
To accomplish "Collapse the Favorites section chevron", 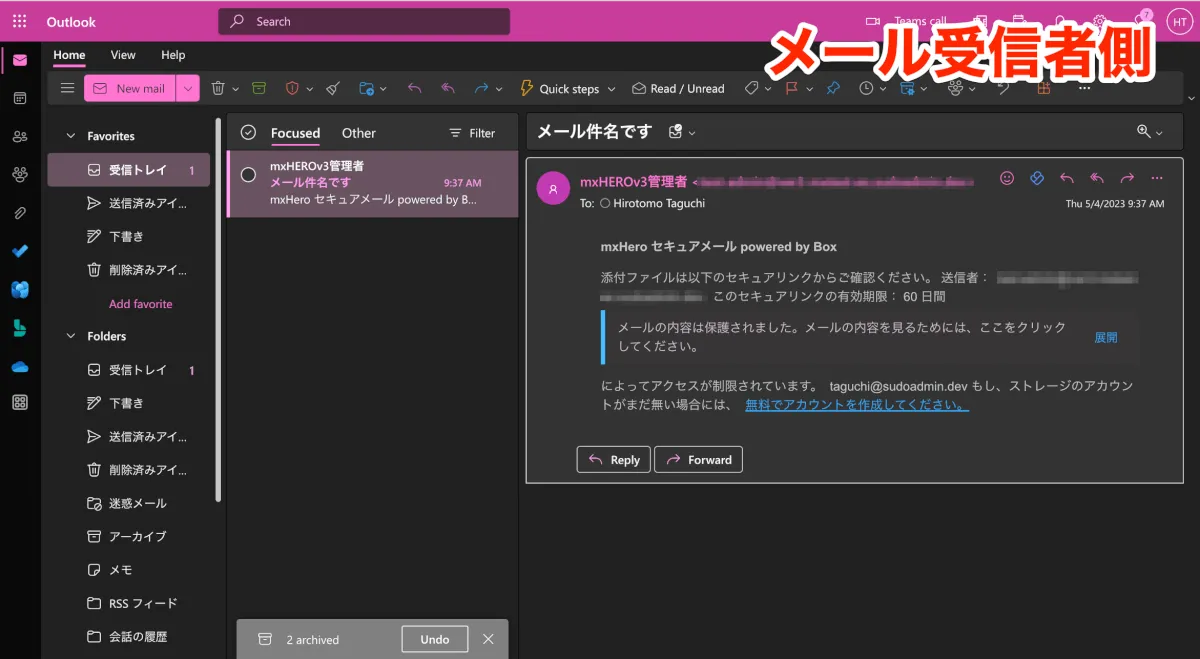I will point(70,136).
